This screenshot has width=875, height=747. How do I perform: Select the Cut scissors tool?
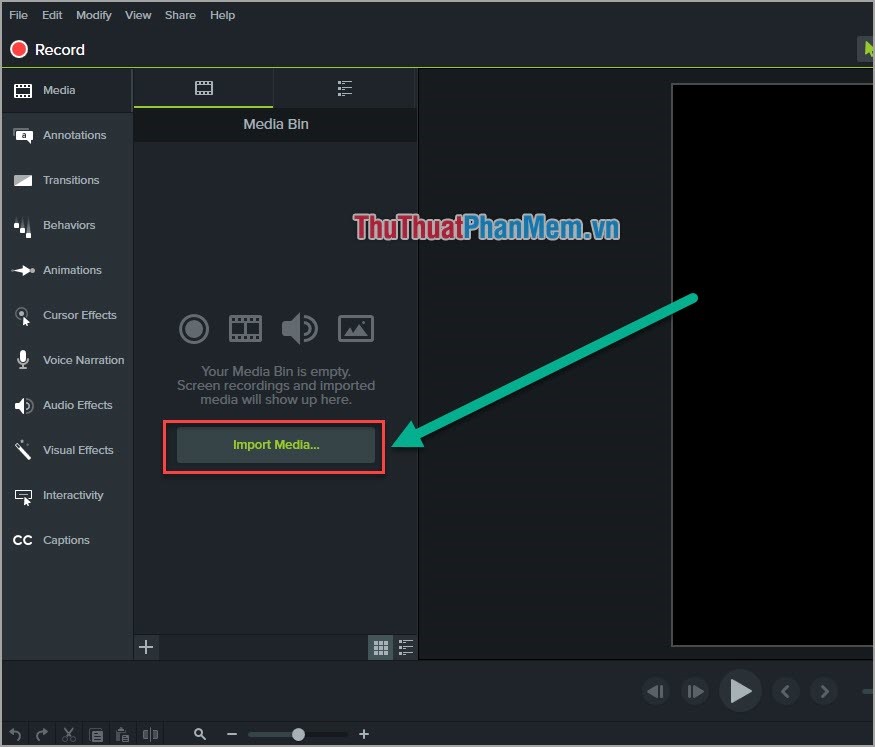[x=68, y=734]
